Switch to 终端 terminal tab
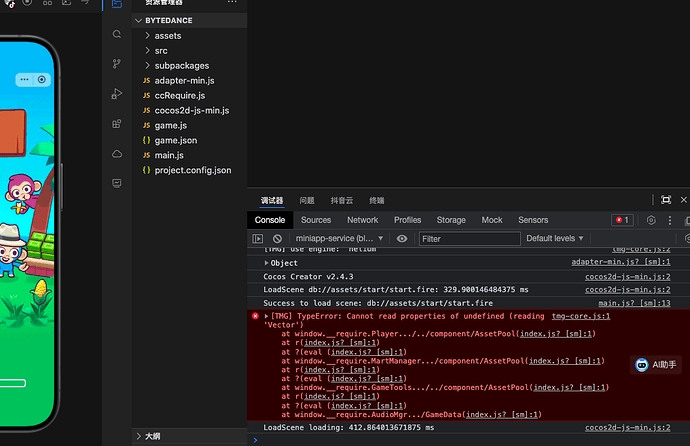This screenshot has height=446, width=690. click(377, 201)
